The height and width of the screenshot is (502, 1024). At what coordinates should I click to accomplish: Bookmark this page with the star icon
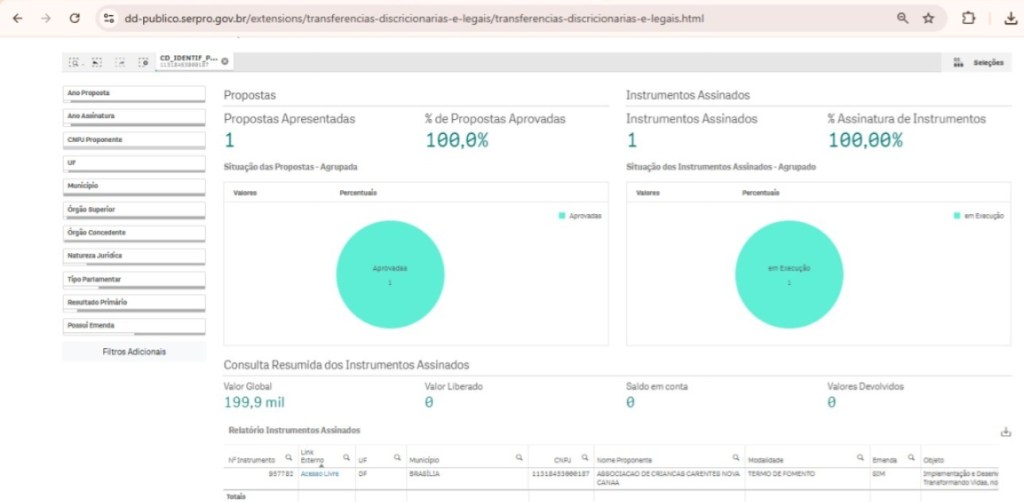[928, 18]
